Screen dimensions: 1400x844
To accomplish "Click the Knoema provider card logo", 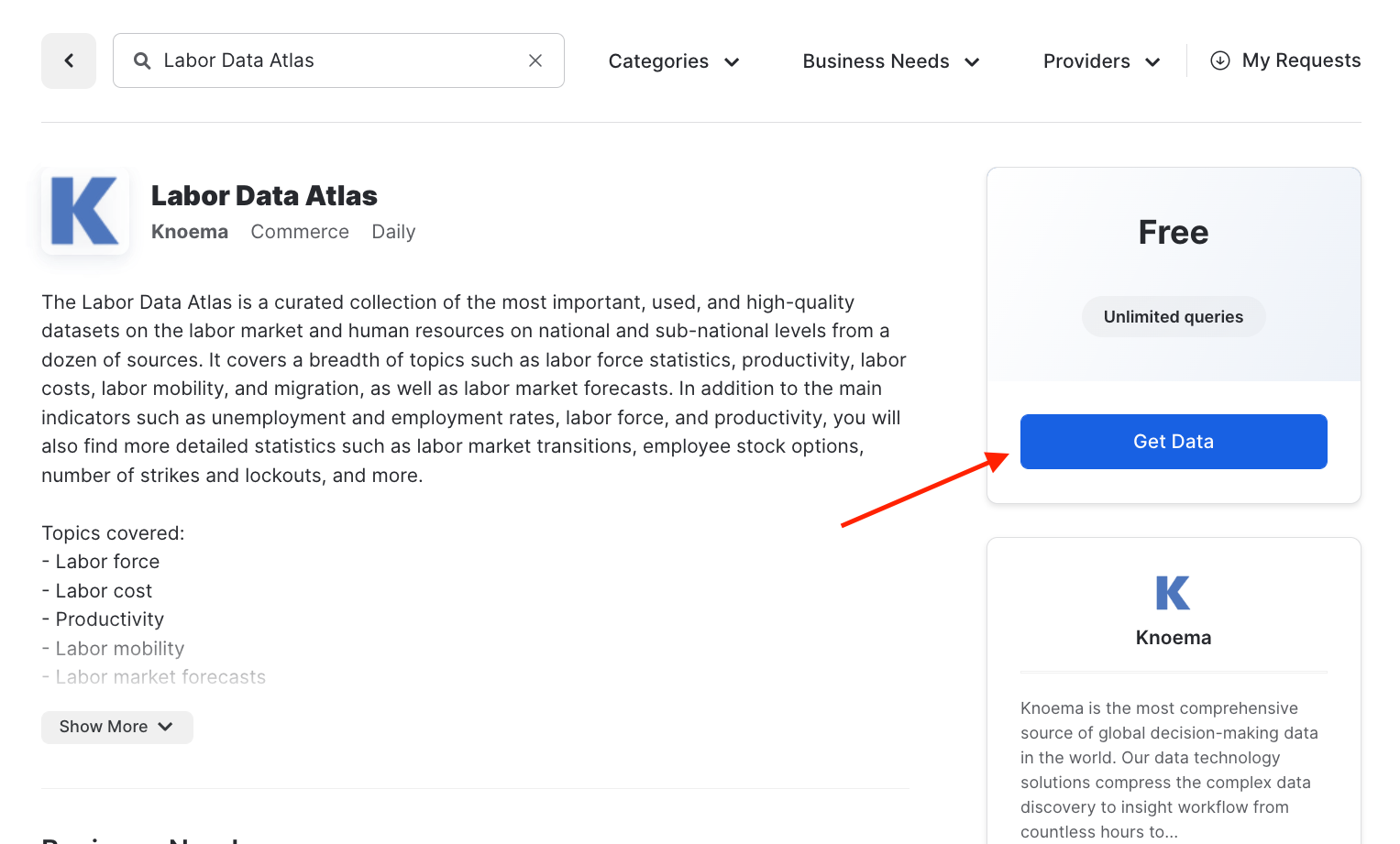I will click(x=1173, y=593).
